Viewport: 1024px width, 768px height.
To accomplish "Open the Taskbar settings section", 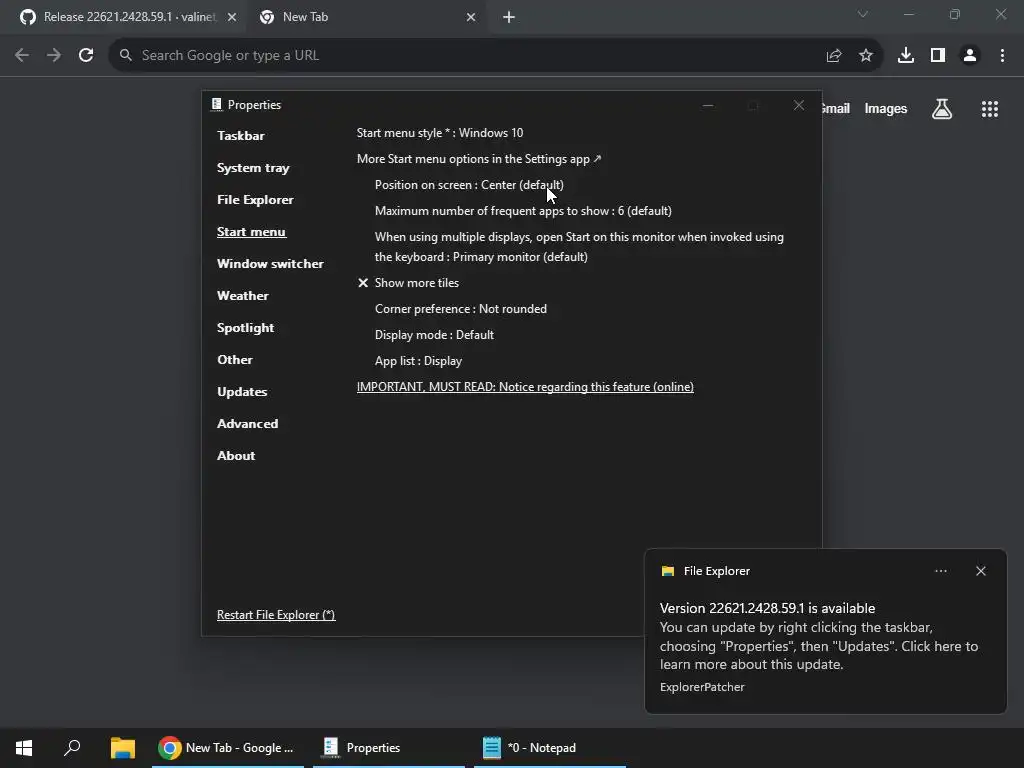I will click(240, 136).
